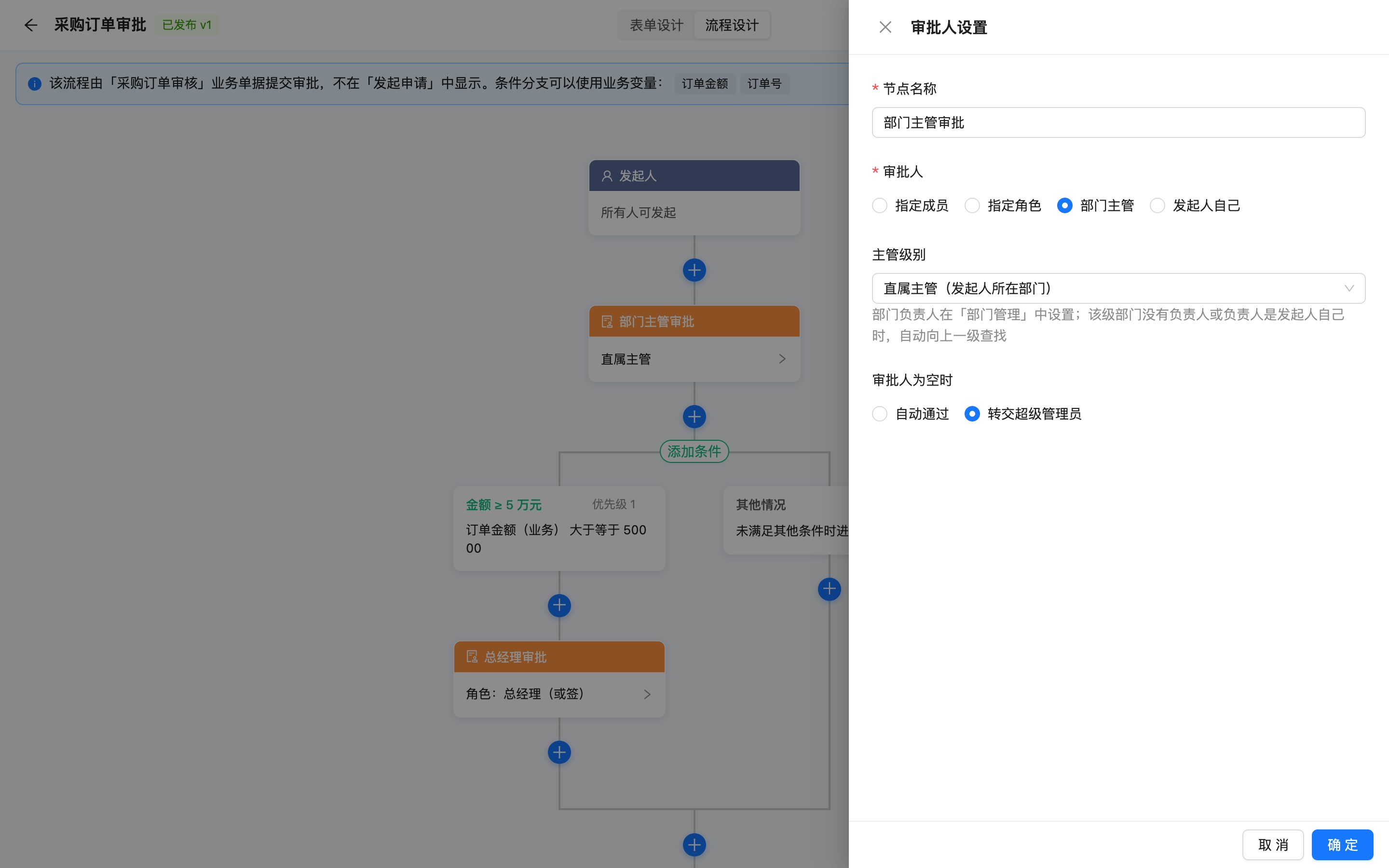Screen dimensions: 1389x868
Task: Go back using the left arrow icon
Action: (x=30, y=25)
